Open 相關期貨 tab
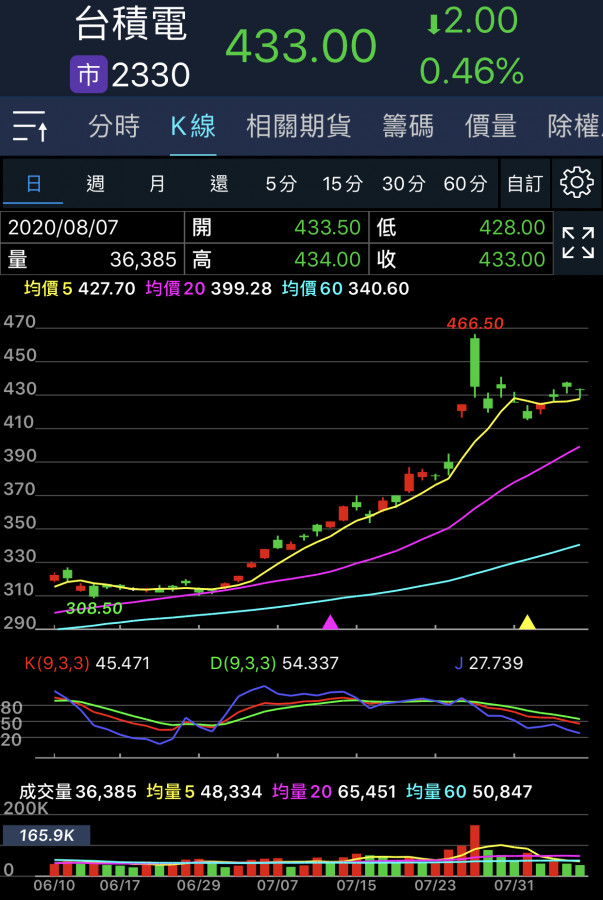This screenshot has height=900, width=603. [x=298, y=126]
